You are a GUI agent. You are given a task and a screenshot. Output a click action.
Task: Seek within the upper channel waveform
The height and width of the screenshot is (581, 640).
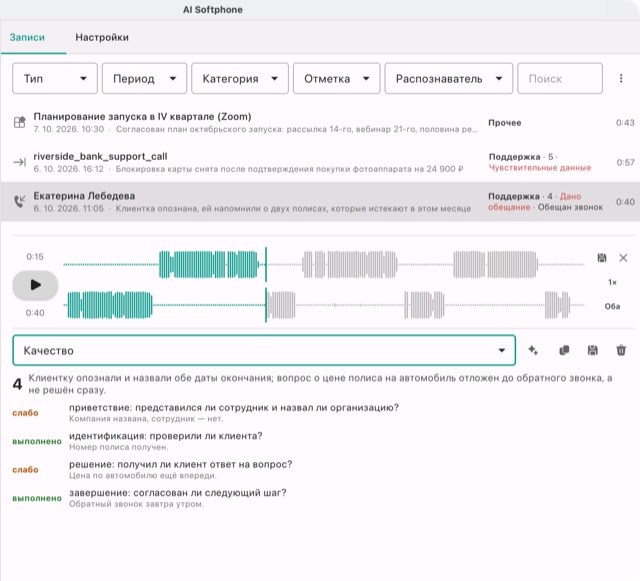[x=323, y=265]
